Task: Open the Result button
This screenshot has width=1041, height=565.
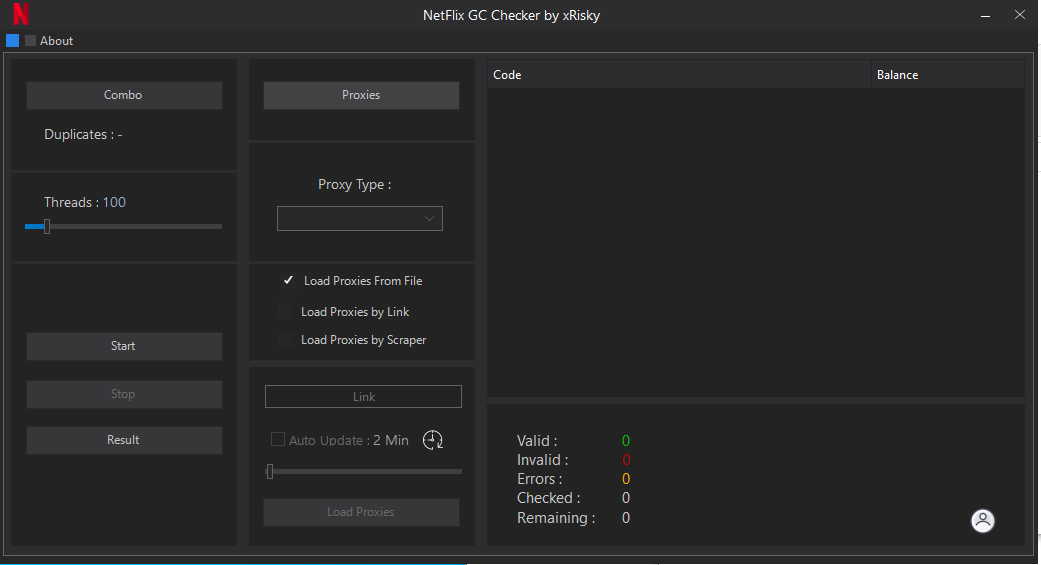Action: [x=124, y=440]
